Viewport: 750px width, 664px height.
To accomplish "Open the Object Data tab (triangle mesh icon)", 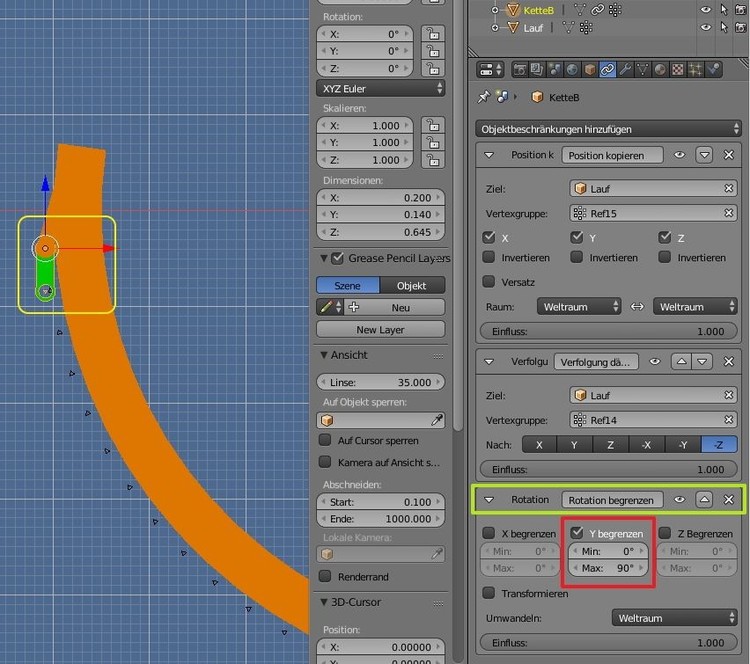I will click(642, 70).
